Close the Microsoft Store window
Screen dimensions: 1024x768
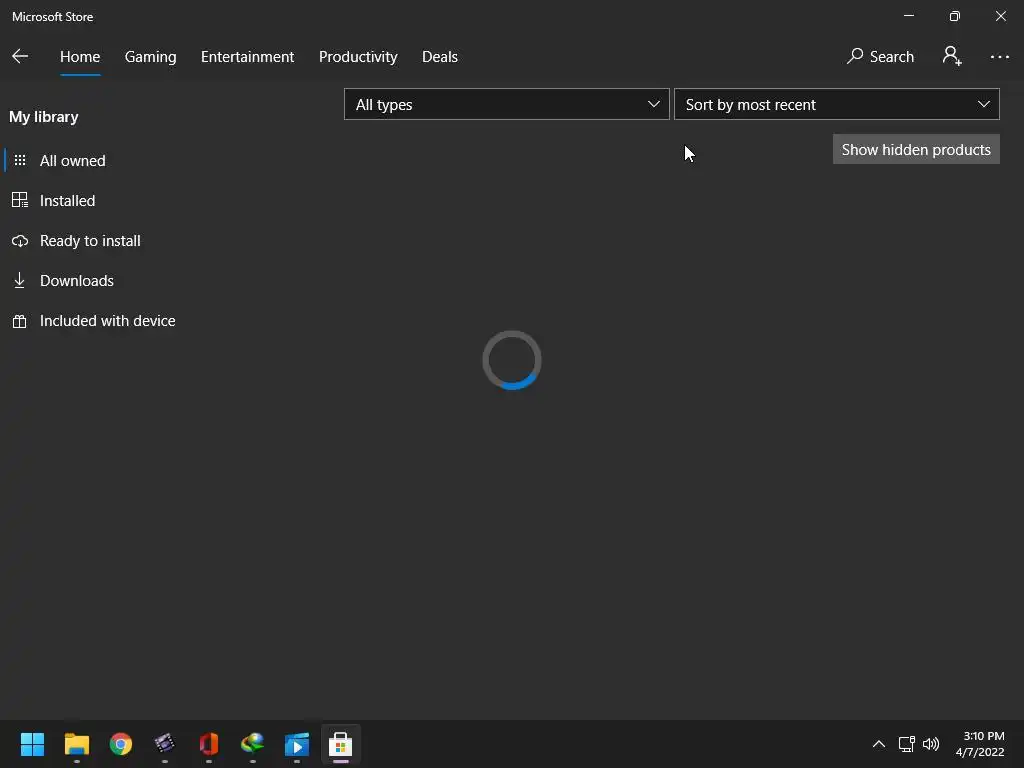[x=1000, y=16]
